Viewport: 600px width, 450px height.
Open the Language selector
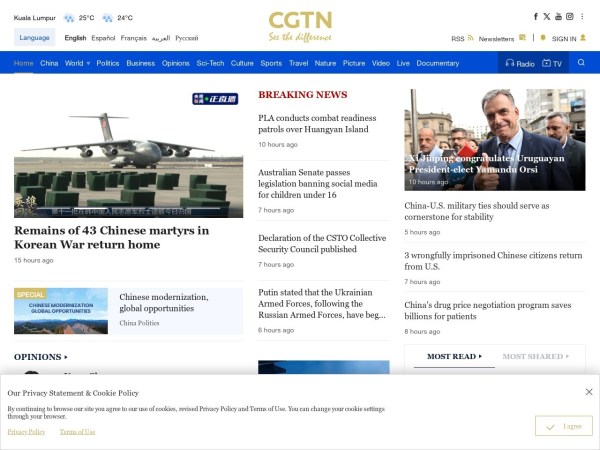[34, 38]
